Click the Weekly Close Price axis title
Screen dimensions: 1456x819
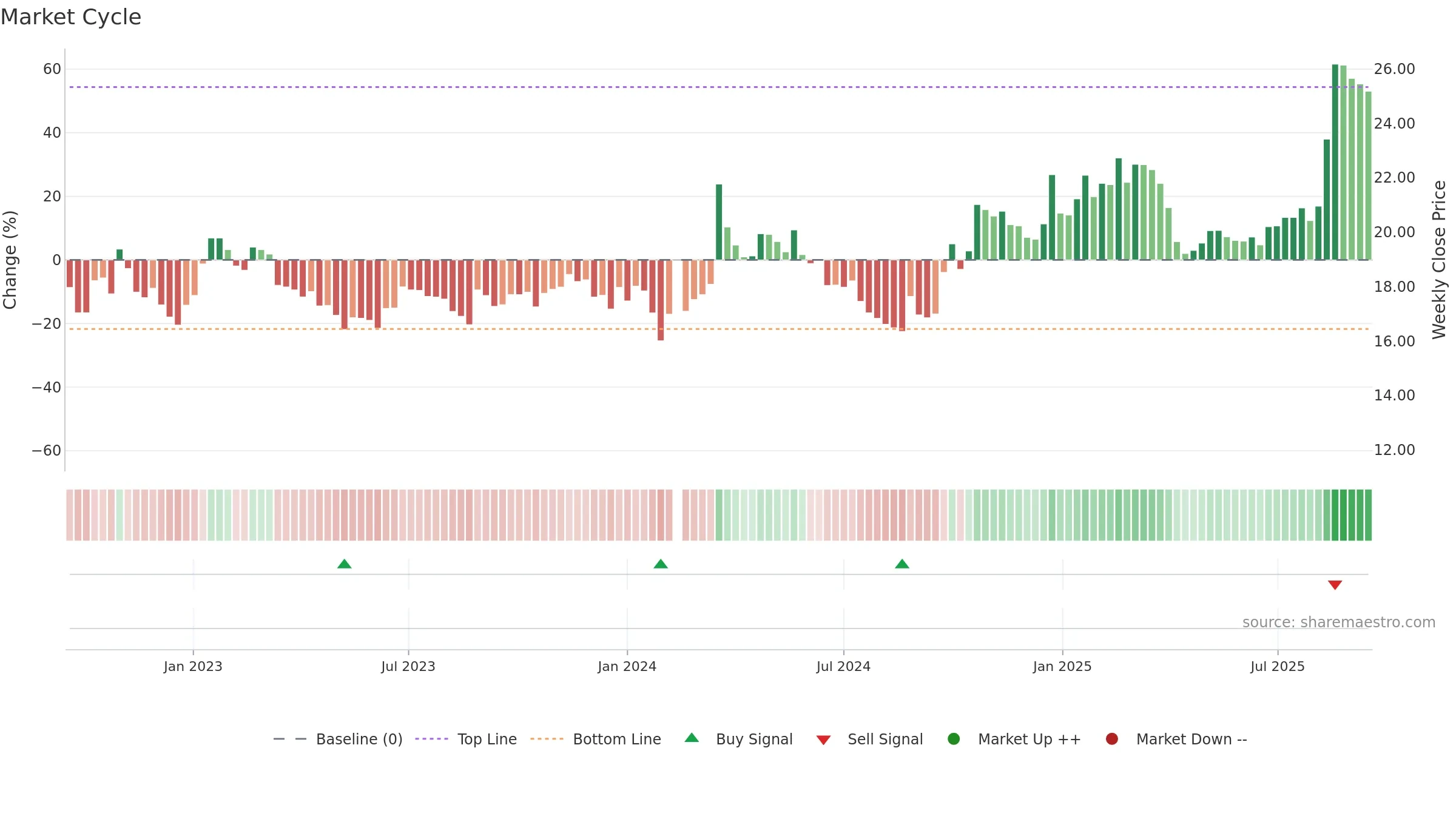(x=1439, y=260)
